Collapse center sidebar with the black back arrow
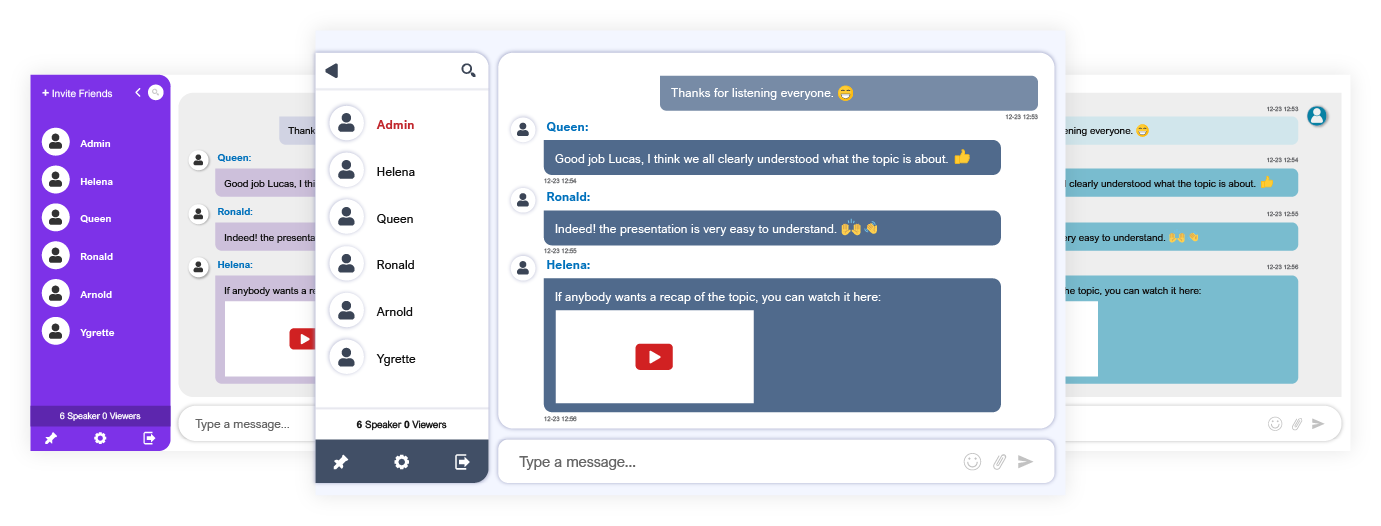The height and width of the screenshot is (526, 1381). [x=332, y=70]
